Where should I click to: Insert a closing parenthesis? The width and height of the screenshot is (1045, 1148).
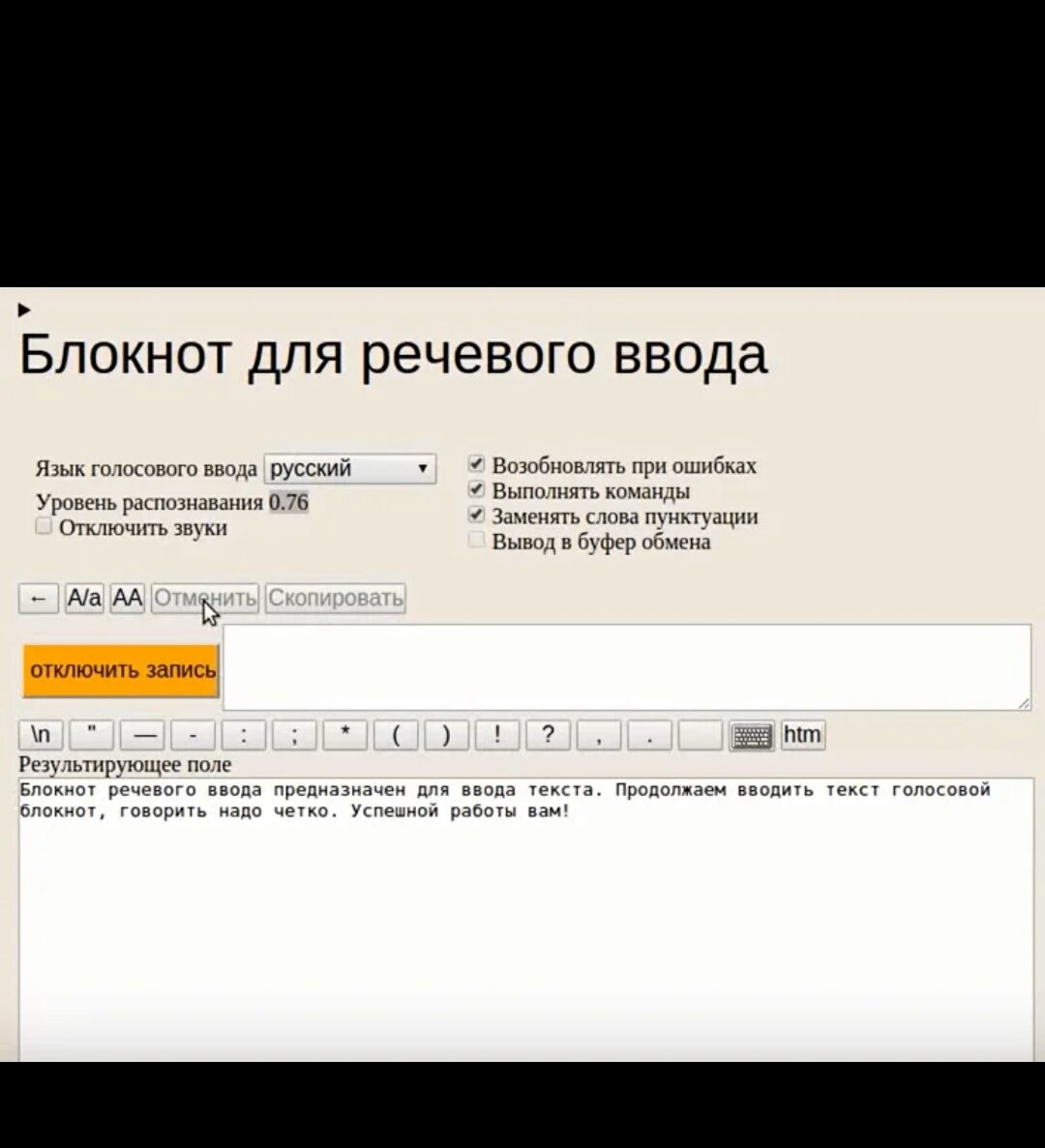pyautogui.click(x=447, y=735)
